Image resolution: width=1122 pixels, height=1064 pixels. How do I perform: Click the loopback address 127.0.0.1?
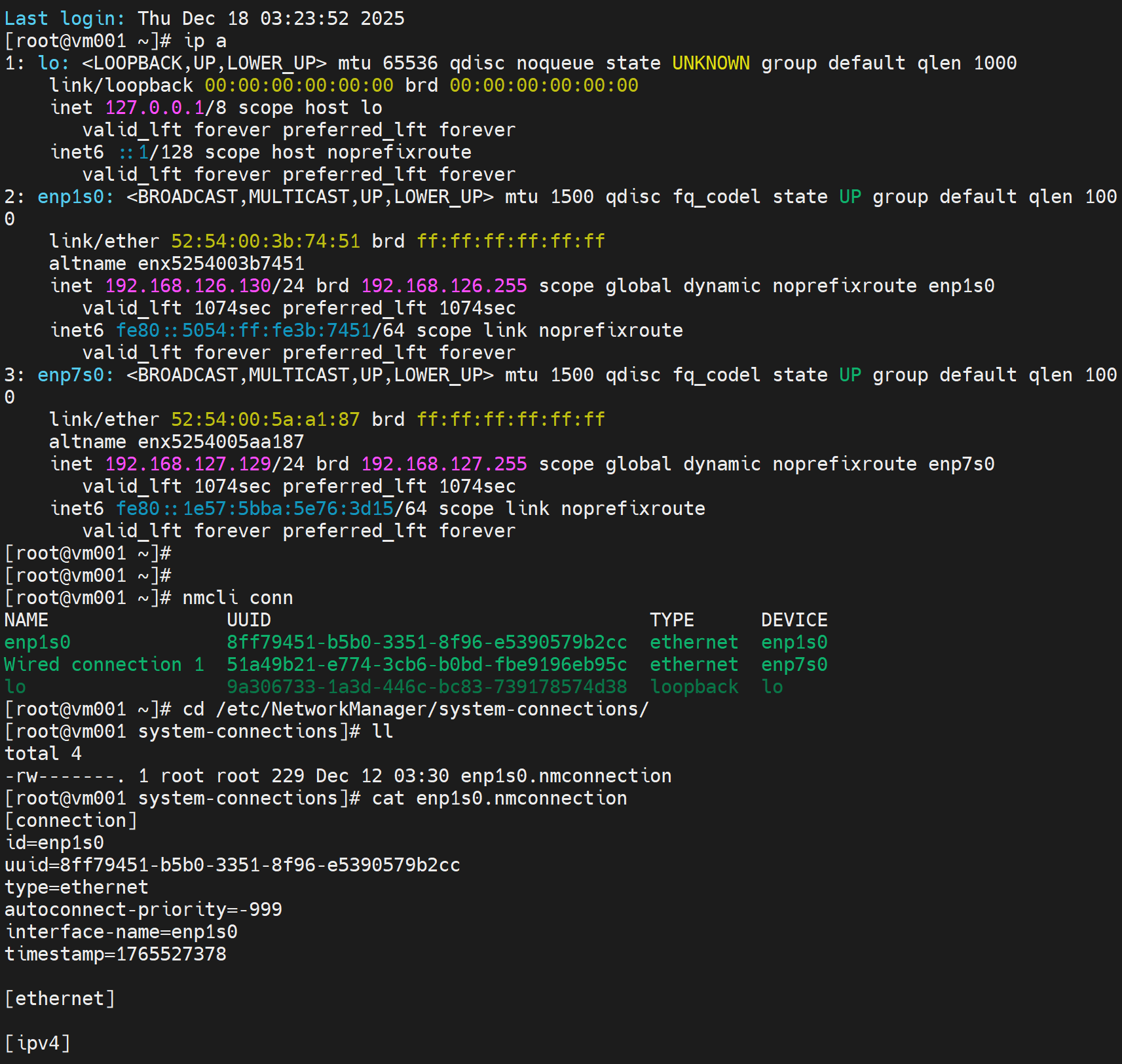pyautogui.click(x=155, y=108)
